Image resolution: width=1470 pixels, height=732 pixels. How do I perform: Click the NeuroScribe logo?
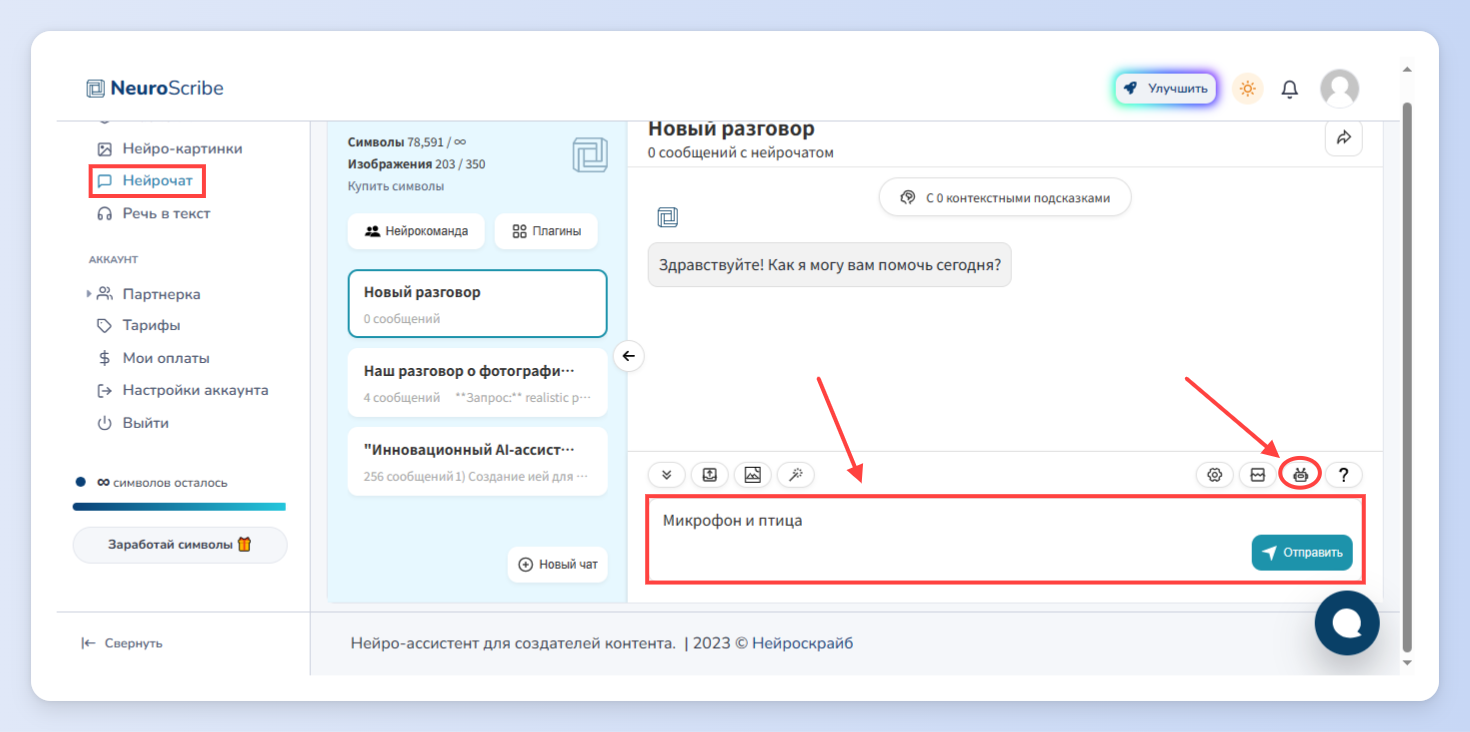(155, 88)
